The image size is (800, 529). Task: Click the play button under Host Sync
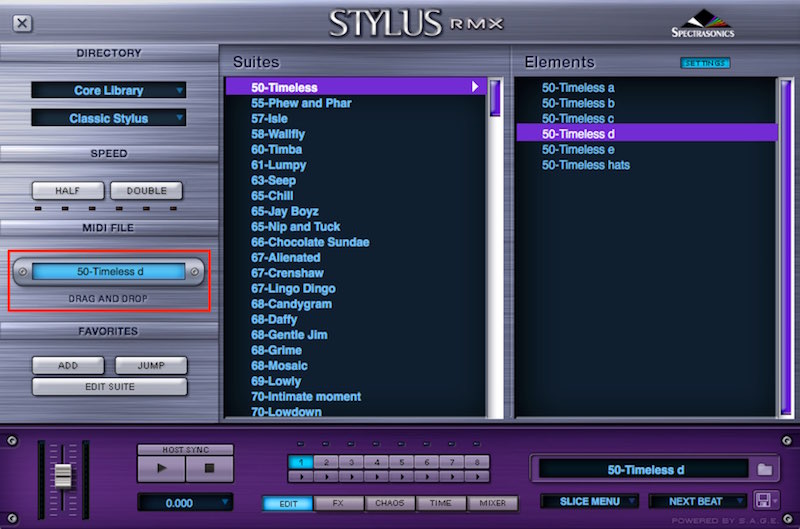click(161, 468)
